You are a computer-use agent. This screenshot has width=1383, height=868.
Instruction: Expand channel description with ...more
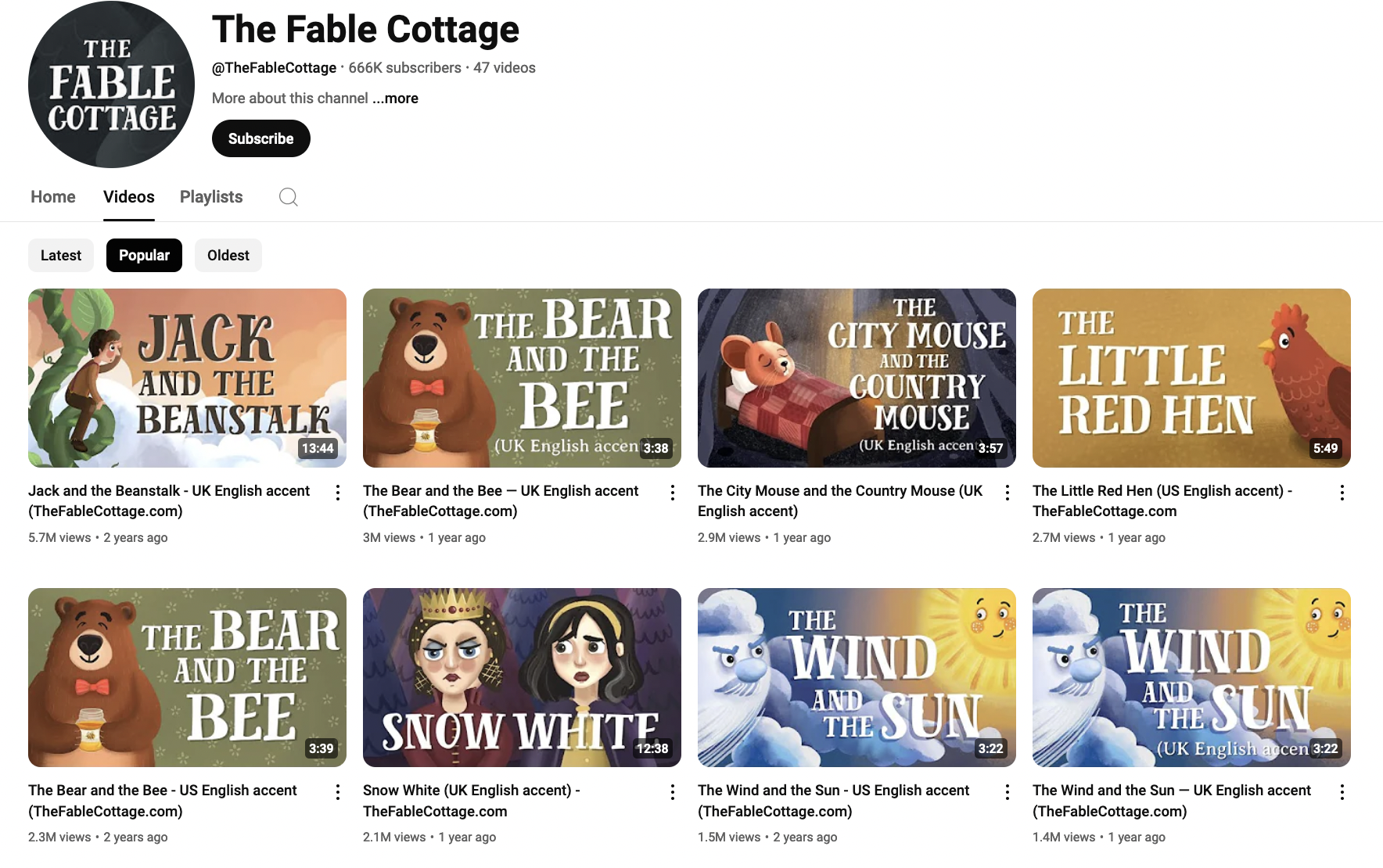(395, 99)
